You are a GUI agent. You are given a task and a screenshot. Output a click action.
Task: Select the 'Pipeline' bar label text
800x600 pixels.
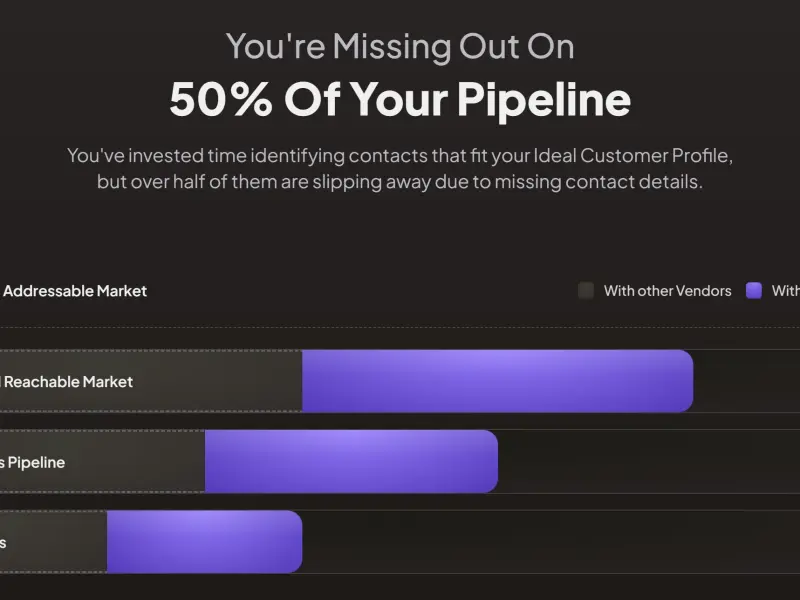[36, 462]
